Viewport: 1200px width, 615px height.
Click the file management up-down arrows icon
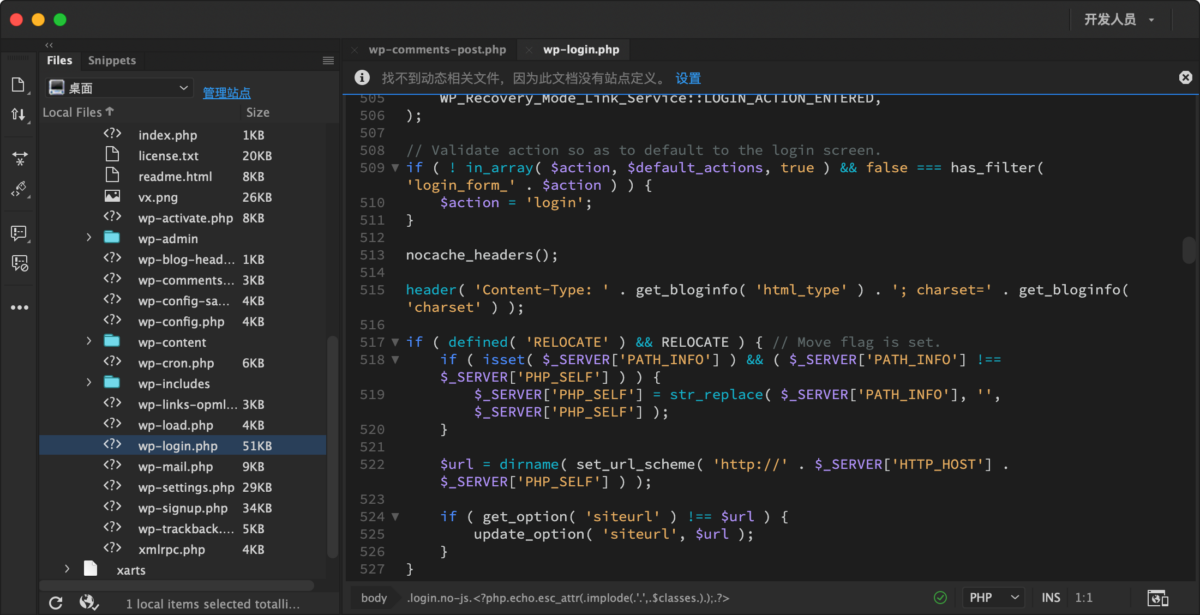(18, 114)
